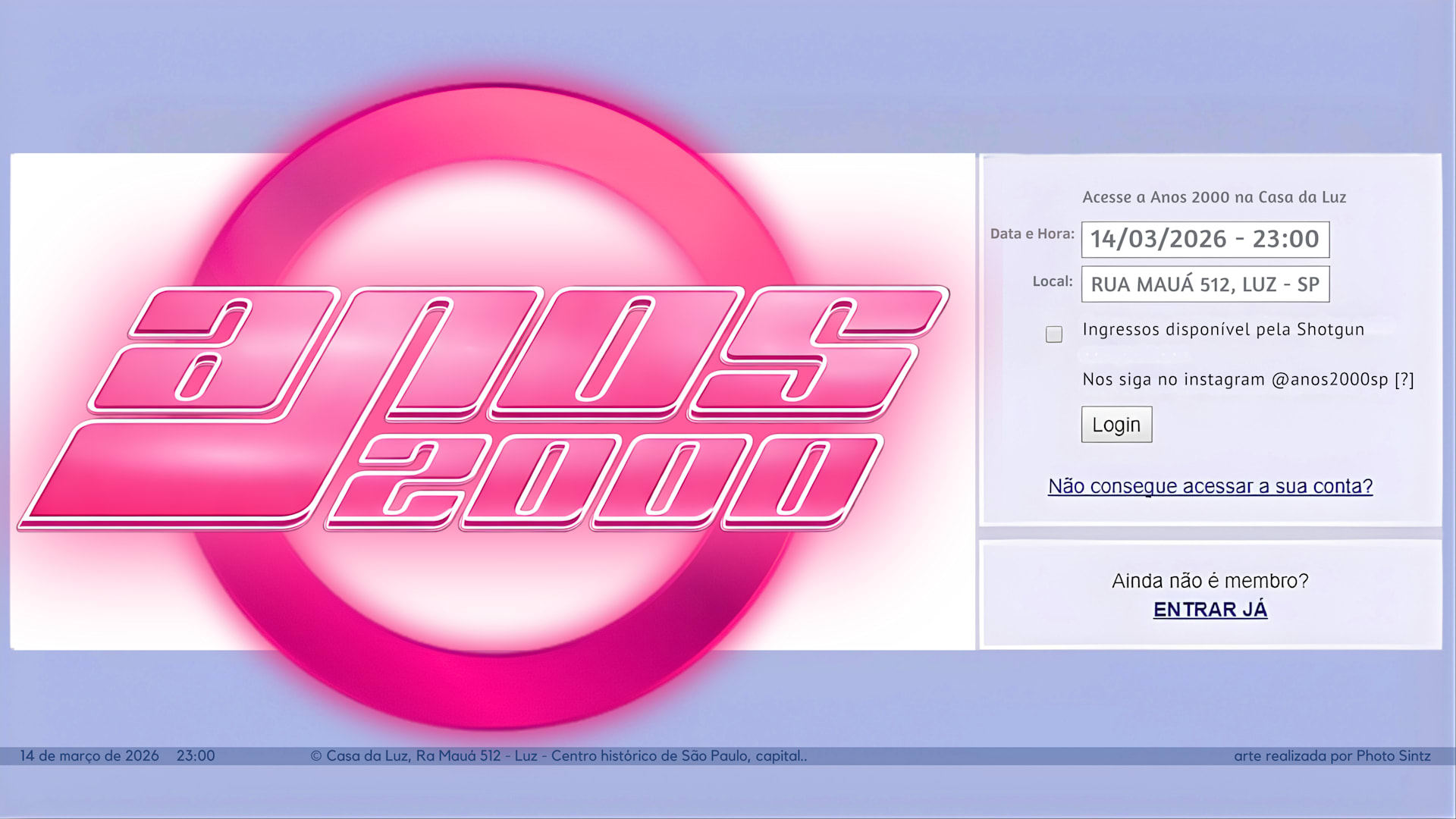Click 'Nos siga no instagram @anos2000sp' text
The image size is (1456, 819).
(1235, 379)
